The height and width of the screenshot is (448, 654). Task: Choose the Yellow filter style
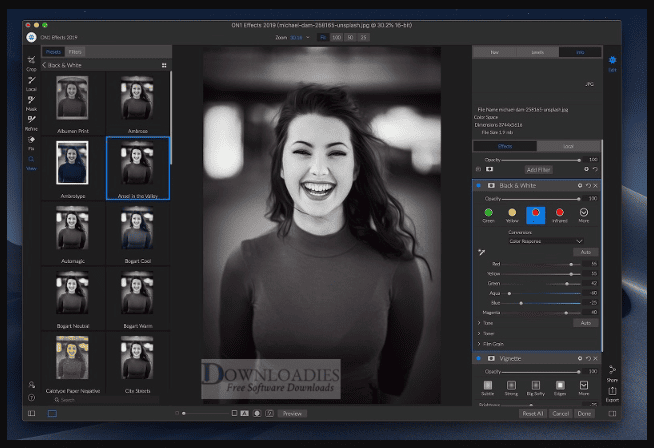(x=512, y=215)
